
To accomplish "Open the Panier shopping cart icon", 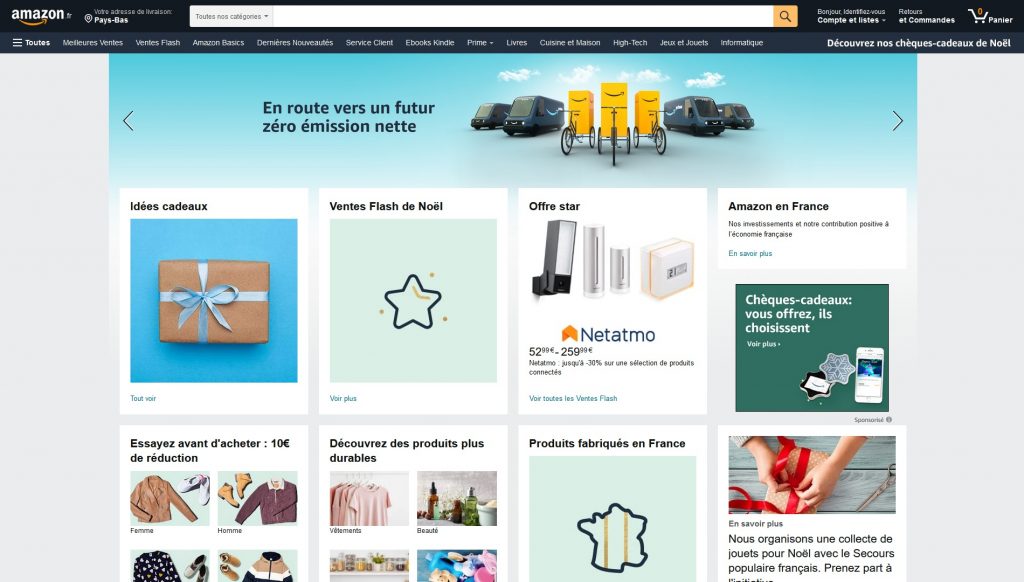I will tap(990, 16).
